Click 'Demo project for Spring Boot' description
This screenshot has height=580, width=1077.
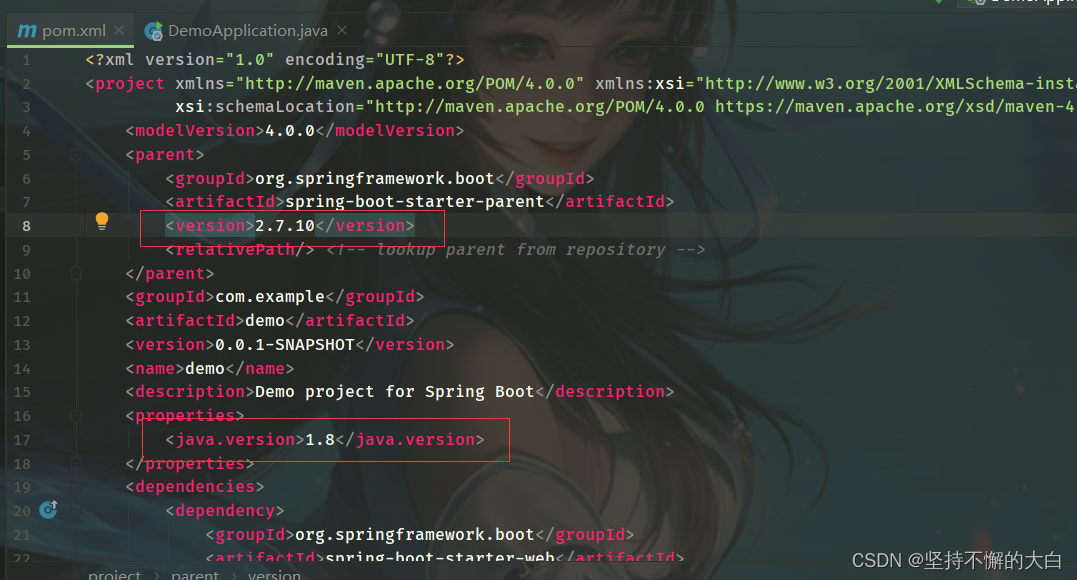(394, 392)
